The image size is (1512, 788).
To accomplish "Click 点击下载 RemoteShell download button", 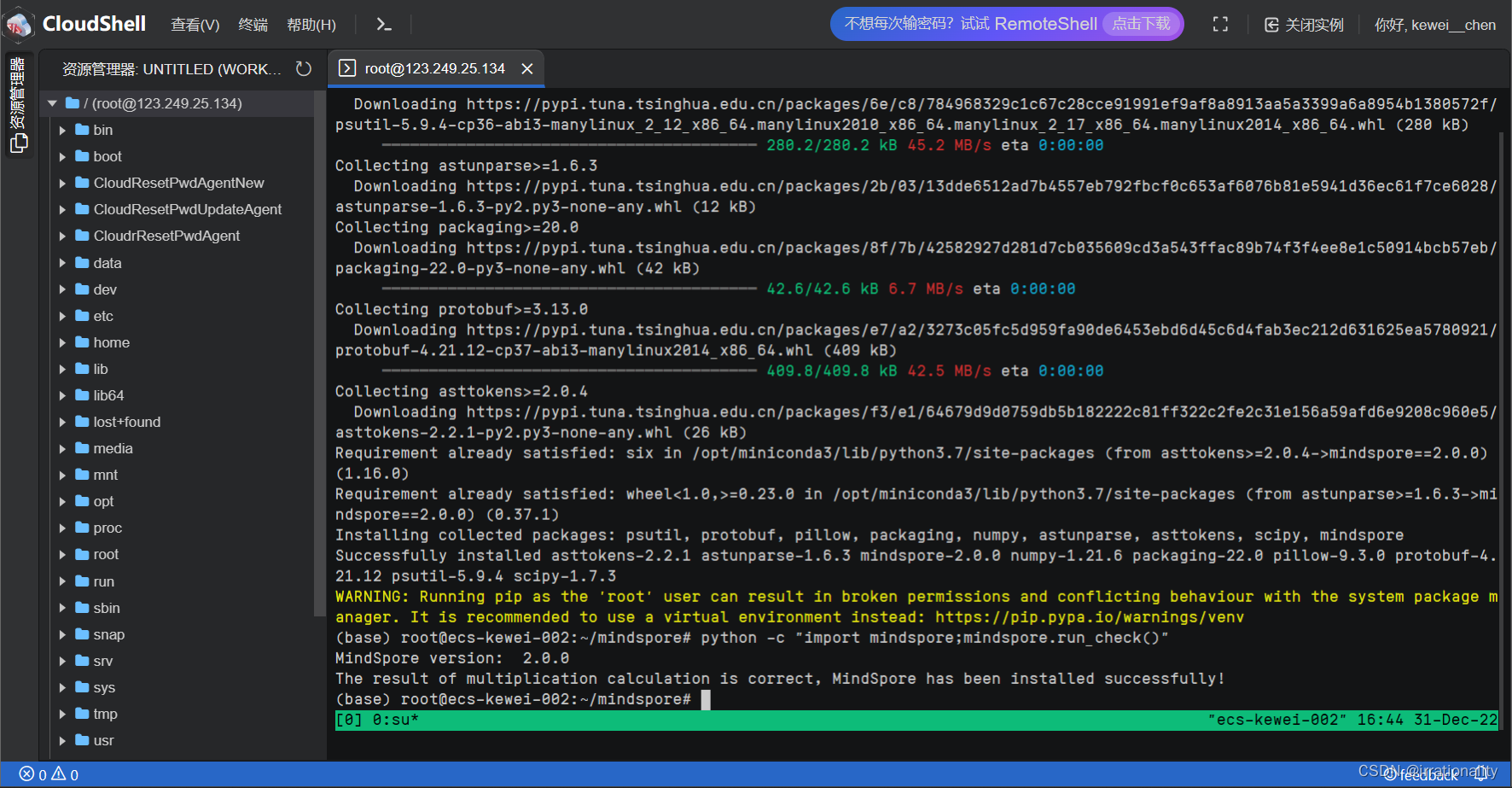I will tap(1141, 24).
